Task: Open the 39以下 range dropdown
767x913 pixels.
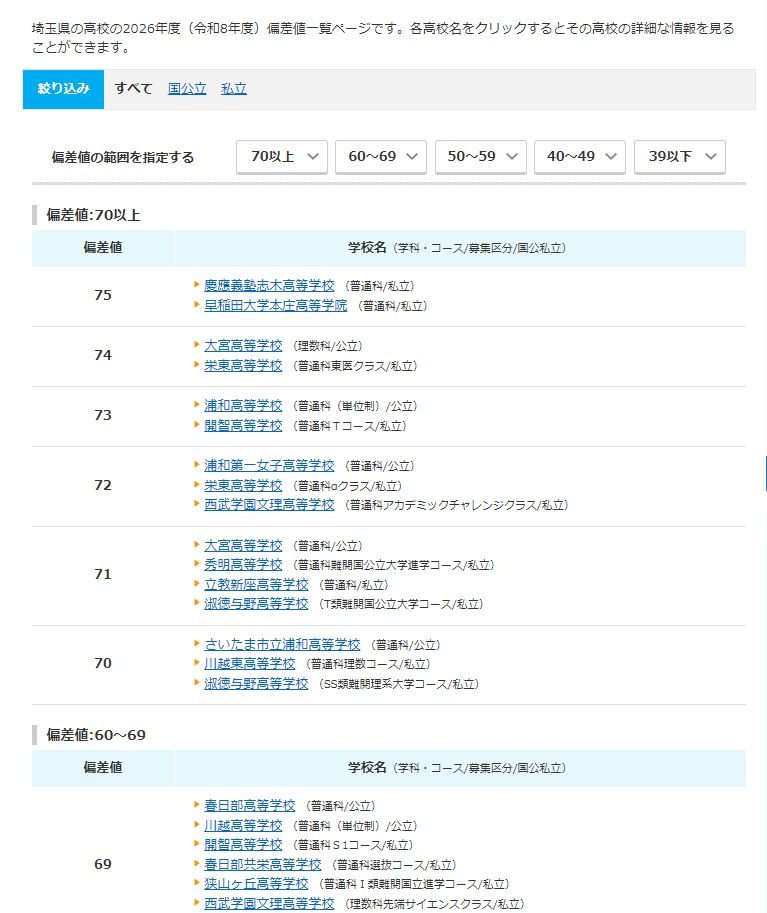Action: (x=680, y=157)
